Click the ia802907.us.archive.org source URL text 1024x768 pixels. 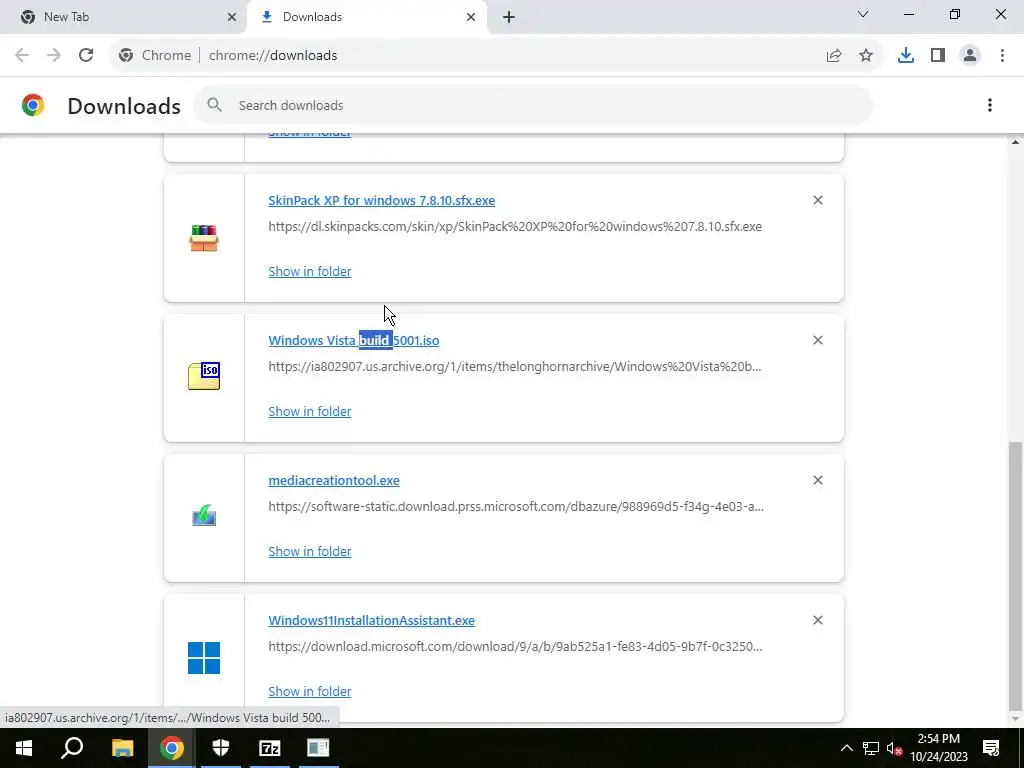click(515, 366)
